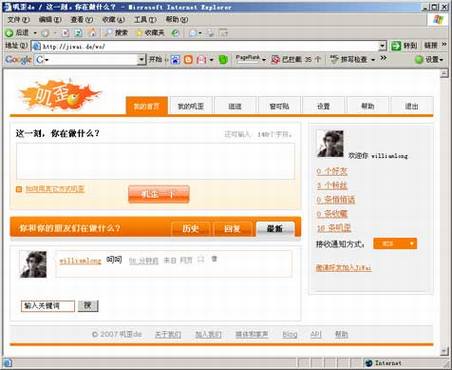Click the Refresh page icon in IE toolbar
The image size is (452, 370).
(x=78, y=33)
